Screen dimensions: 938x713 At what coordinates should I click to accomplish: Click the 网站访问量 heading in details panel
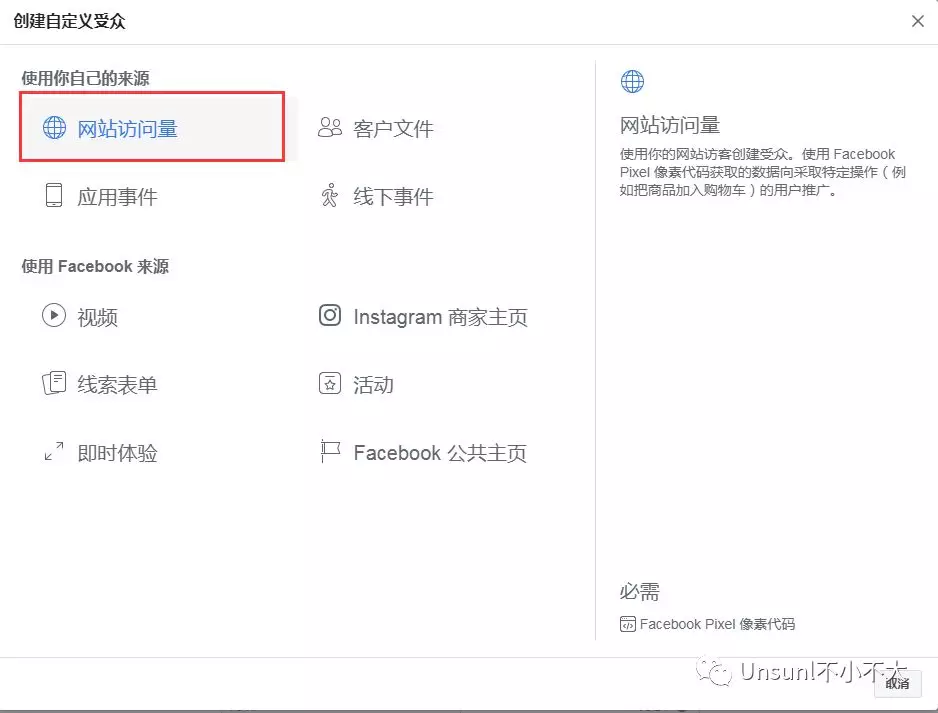670,126
